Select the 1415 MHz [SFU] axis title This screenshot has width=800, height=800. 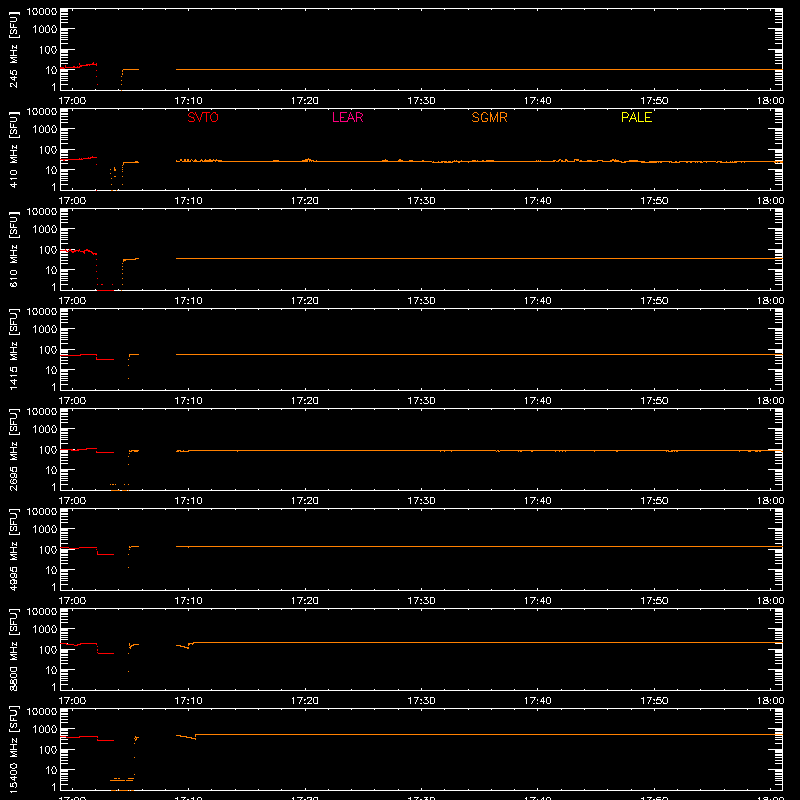[13, 349]
